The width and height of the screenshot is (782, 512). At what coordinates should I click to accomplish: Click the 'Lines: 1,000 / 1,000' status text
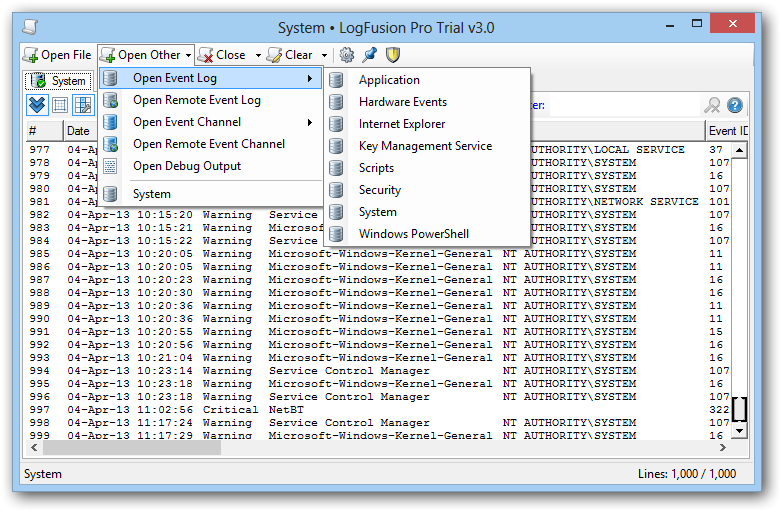click(687, 474)
